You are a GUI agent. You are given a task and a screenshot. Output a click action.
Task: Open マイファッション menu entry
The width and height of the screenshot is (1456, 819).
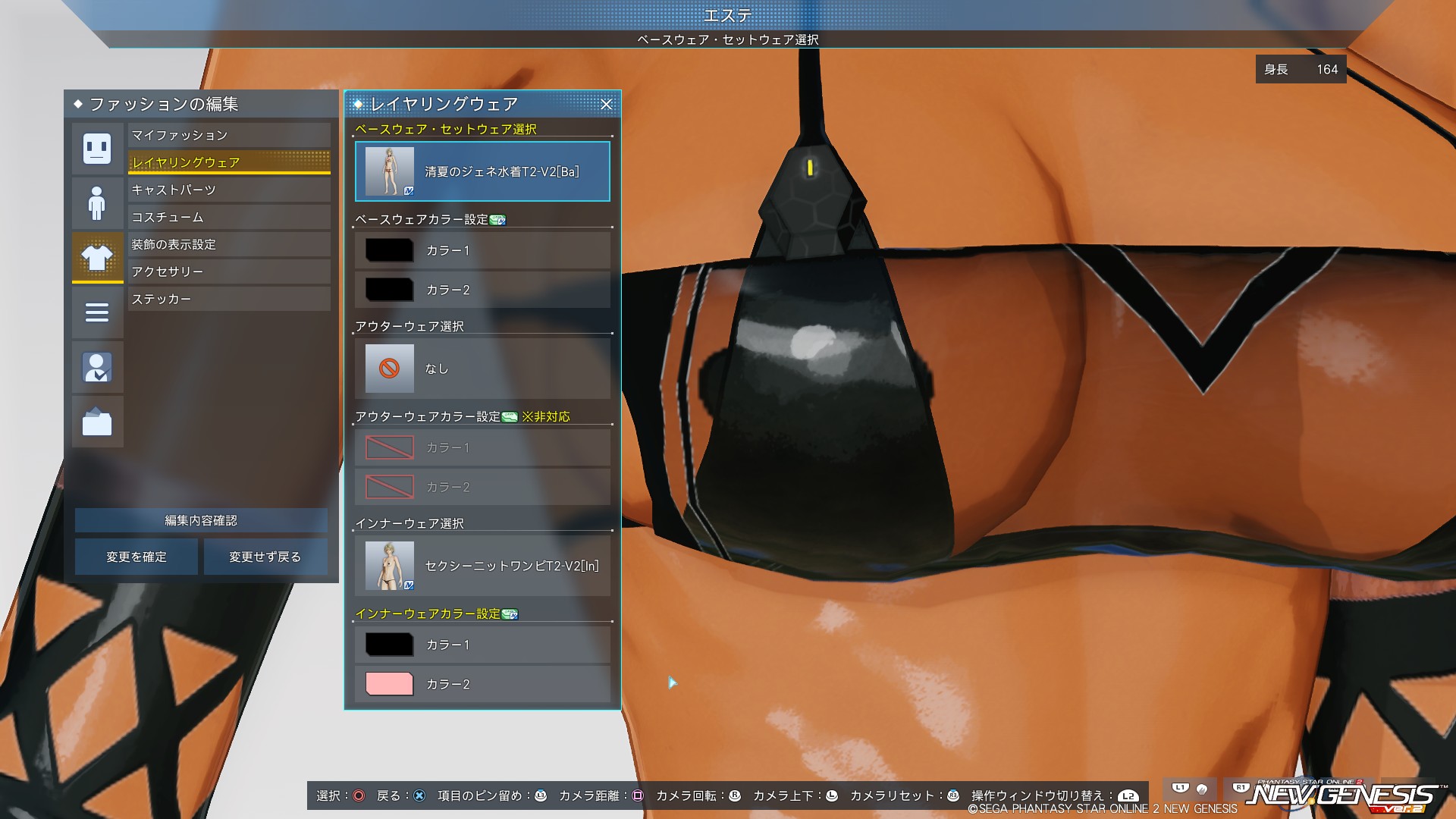click(229, 135)
